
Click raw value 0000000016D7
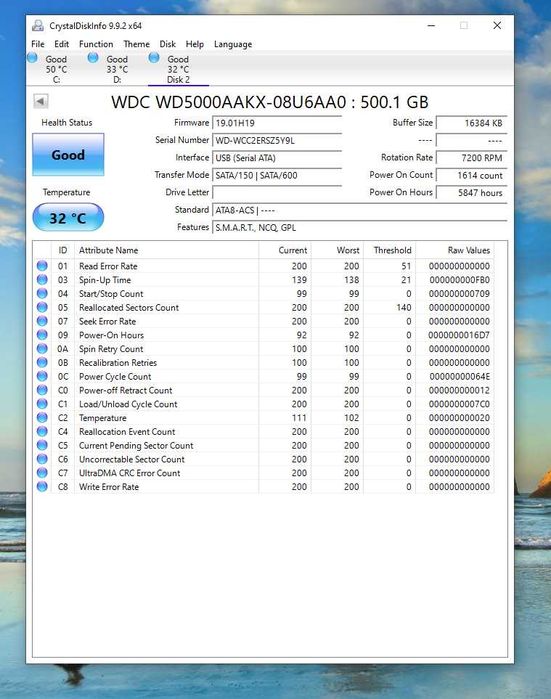[459, 335]
